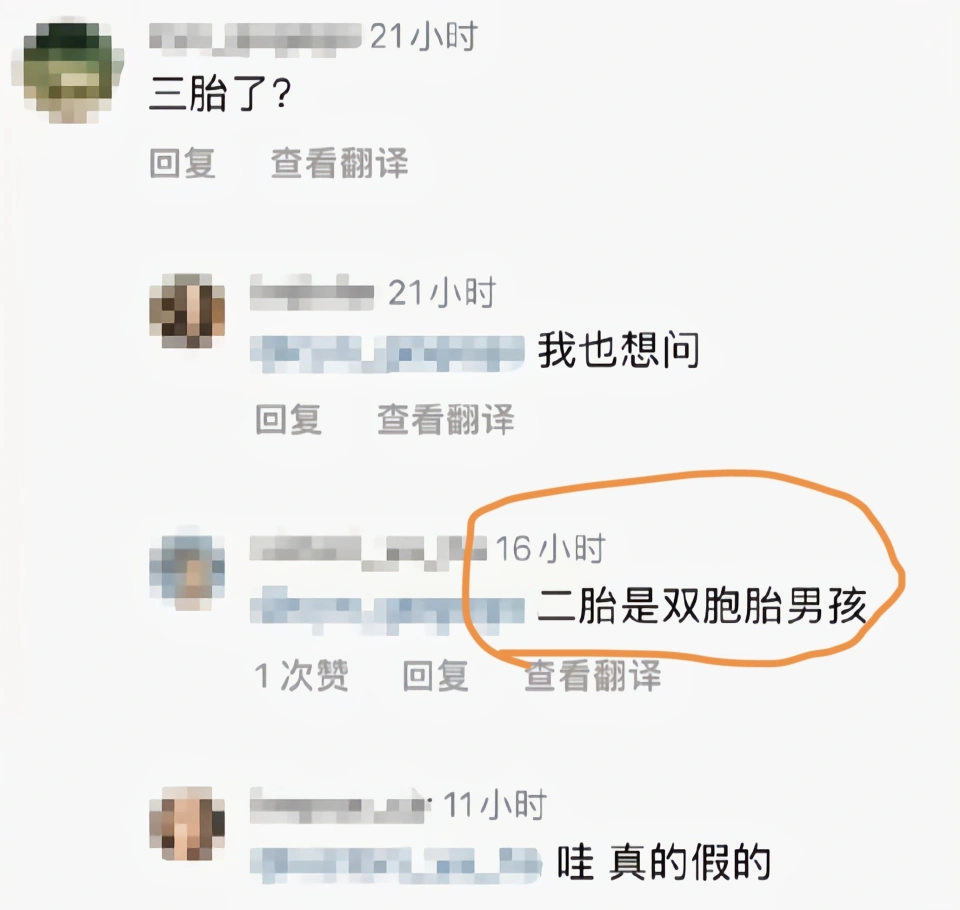
Task: Click the "16小时" timestamp
Action: point(550,549)
